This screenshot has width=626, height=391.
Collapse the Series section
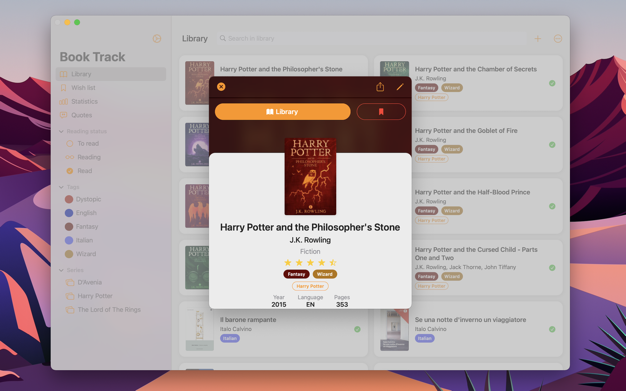tap(61, 270)
